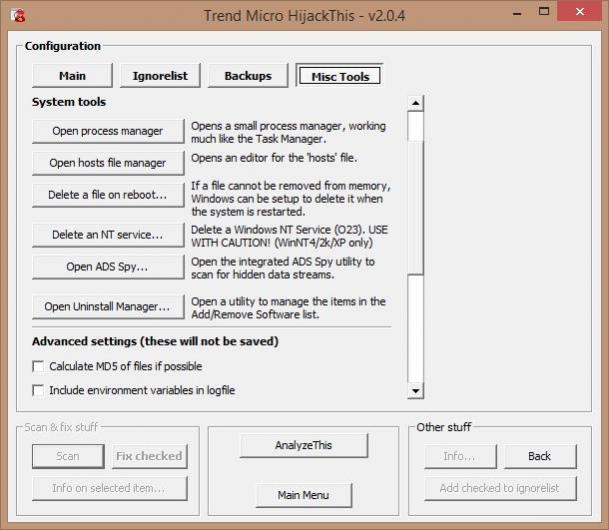Click the scrollbar down arrow
Screen dimensions: 609x530
(416, 391)
